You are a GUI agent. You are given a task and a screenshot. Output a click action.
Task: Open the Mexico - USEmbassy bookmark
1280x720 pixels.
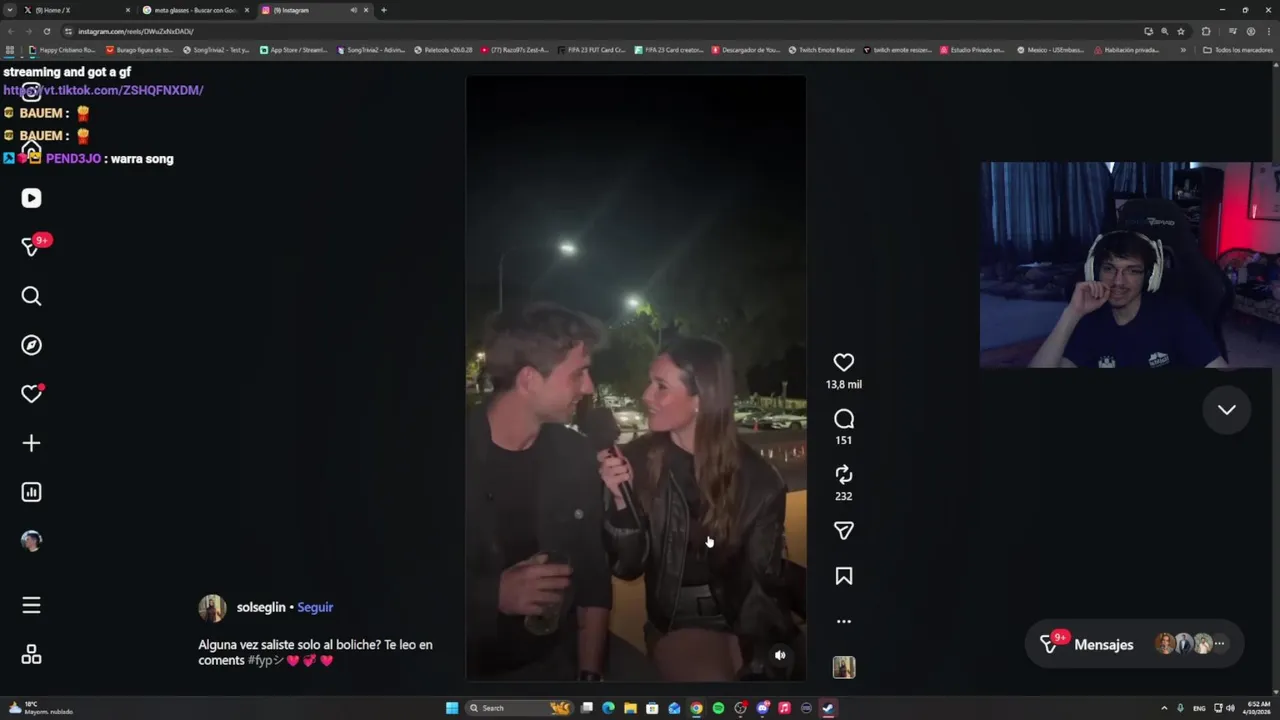1049,50
